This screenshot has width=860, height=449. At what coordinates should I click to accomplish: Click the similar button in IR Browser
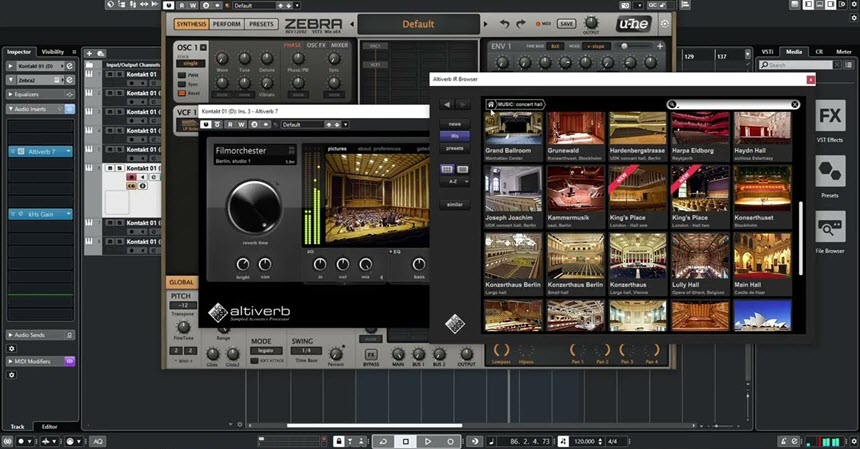pyautogui.click(x=455, y=204)
